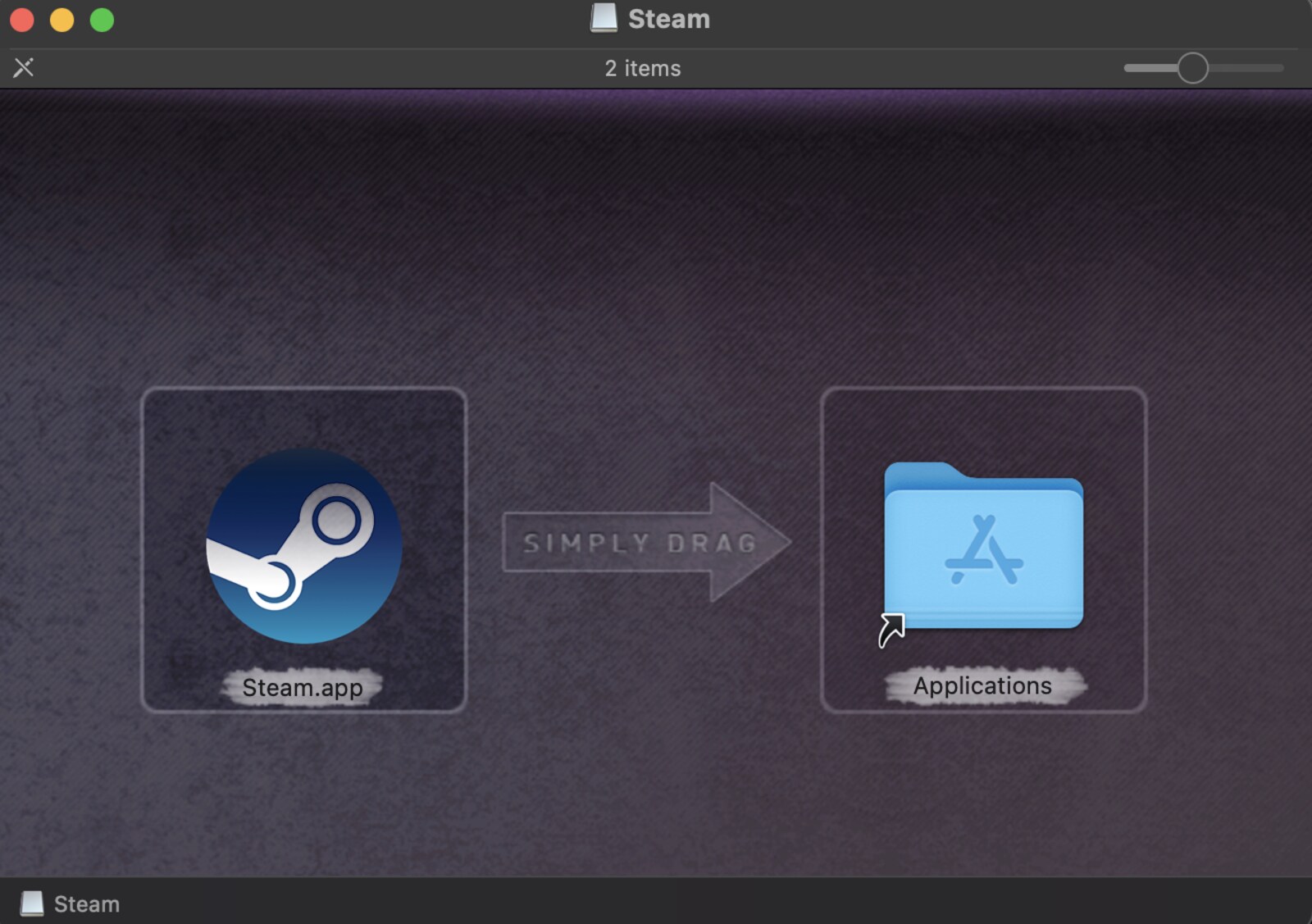
Task: Click the Steam.app file name label
Action: point(303,687)
